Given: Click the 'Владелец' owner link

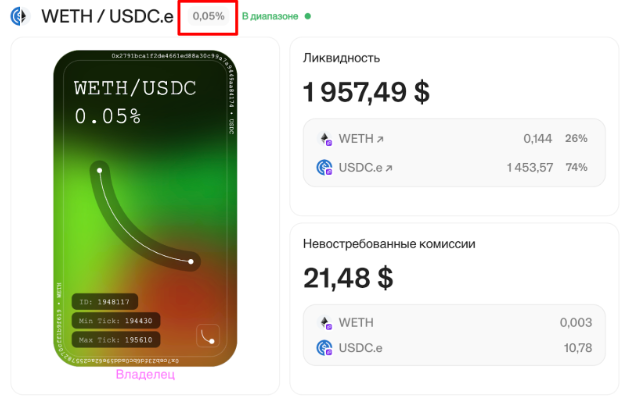Looking at the screenshot, I should click(x=145, y=374).
